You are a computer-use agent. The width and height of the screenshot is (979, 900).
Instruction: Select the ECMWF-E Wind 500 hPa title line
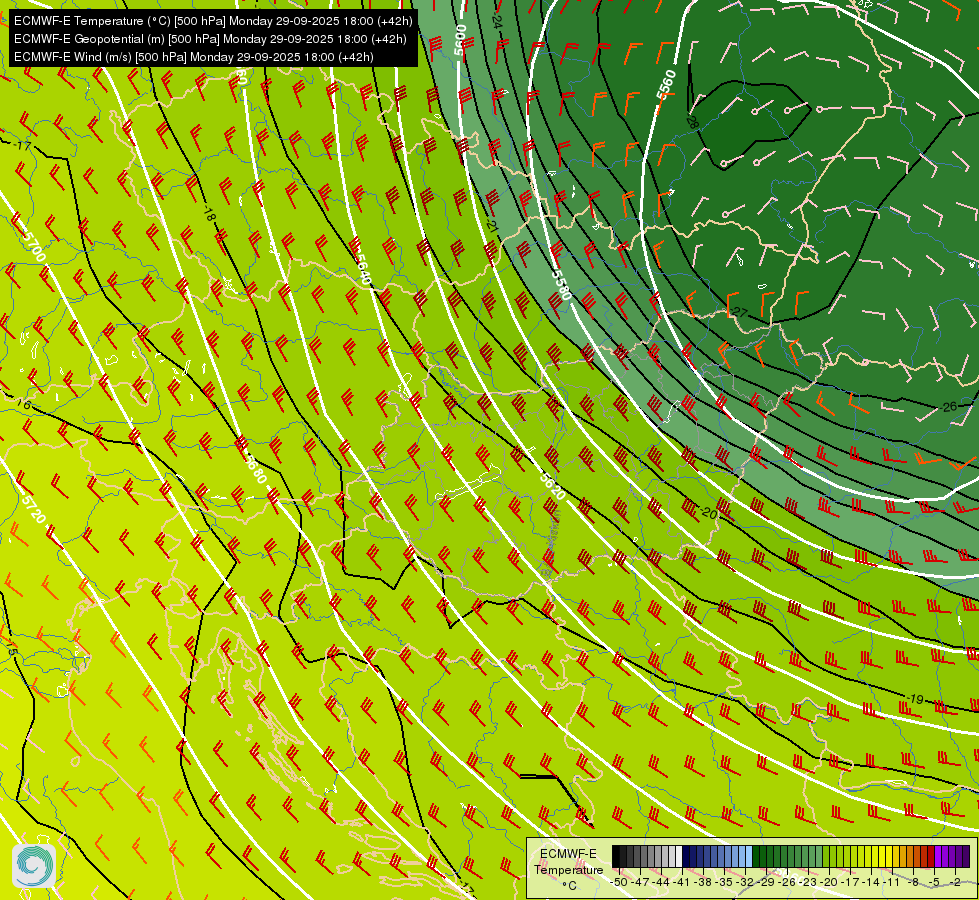[x=194, y=57]
